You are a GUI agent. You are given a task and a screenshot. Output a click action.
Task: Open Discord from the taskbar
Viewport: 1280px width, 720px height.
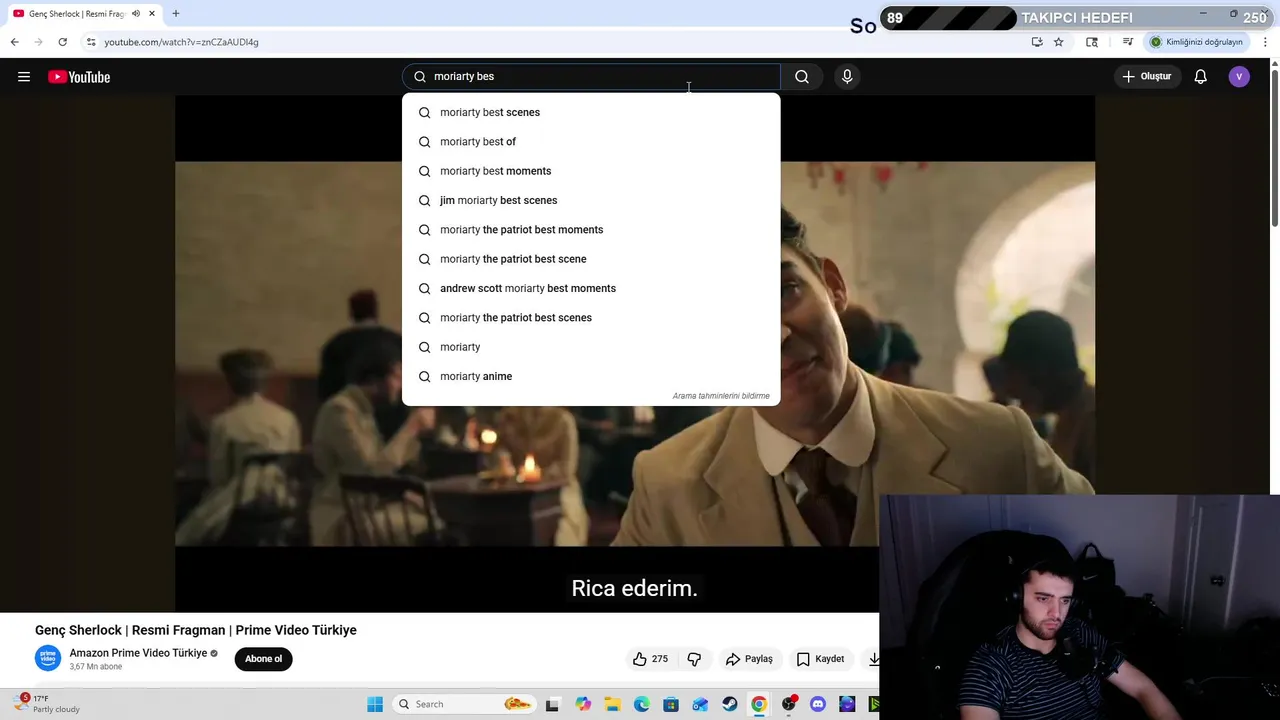[x=818, y=704]
